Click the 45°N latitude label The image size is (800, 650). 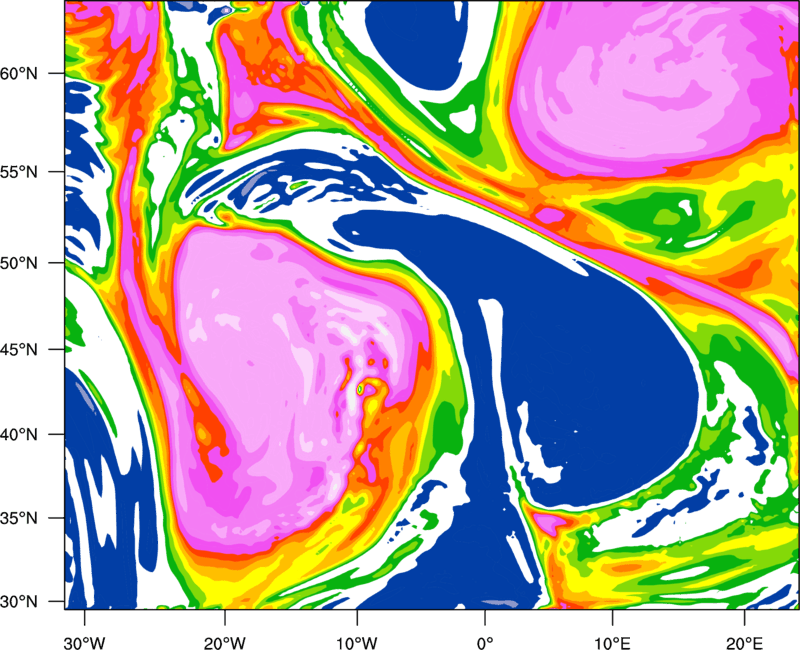[19, 349]
